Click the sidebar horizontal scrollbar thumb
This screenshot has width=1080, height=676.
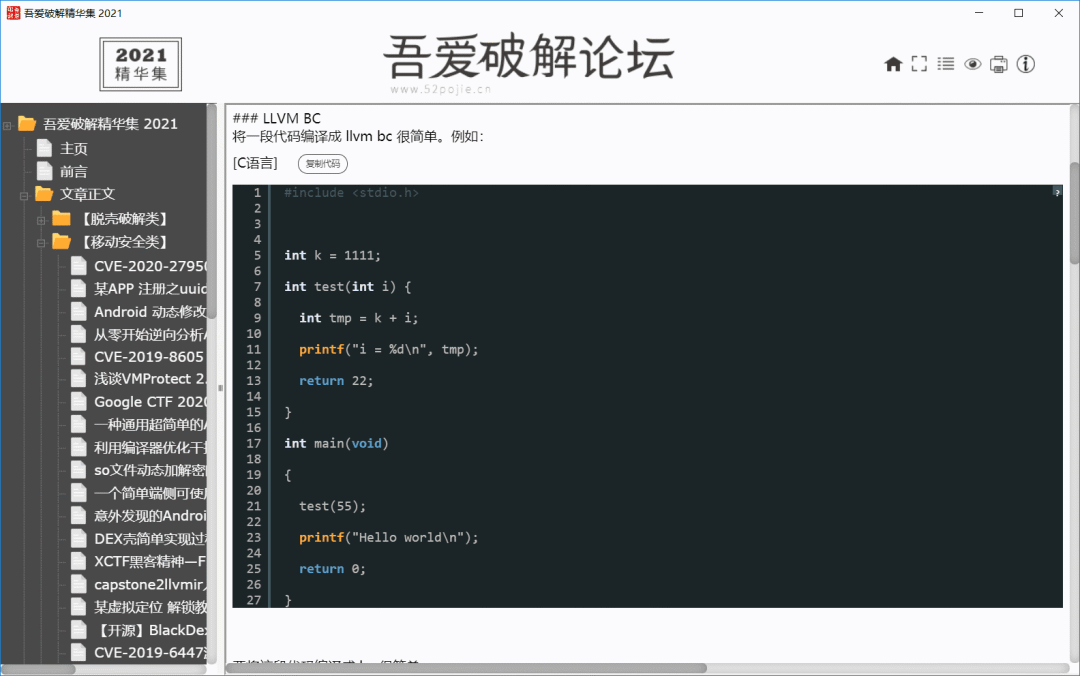(x=39, y=669)
